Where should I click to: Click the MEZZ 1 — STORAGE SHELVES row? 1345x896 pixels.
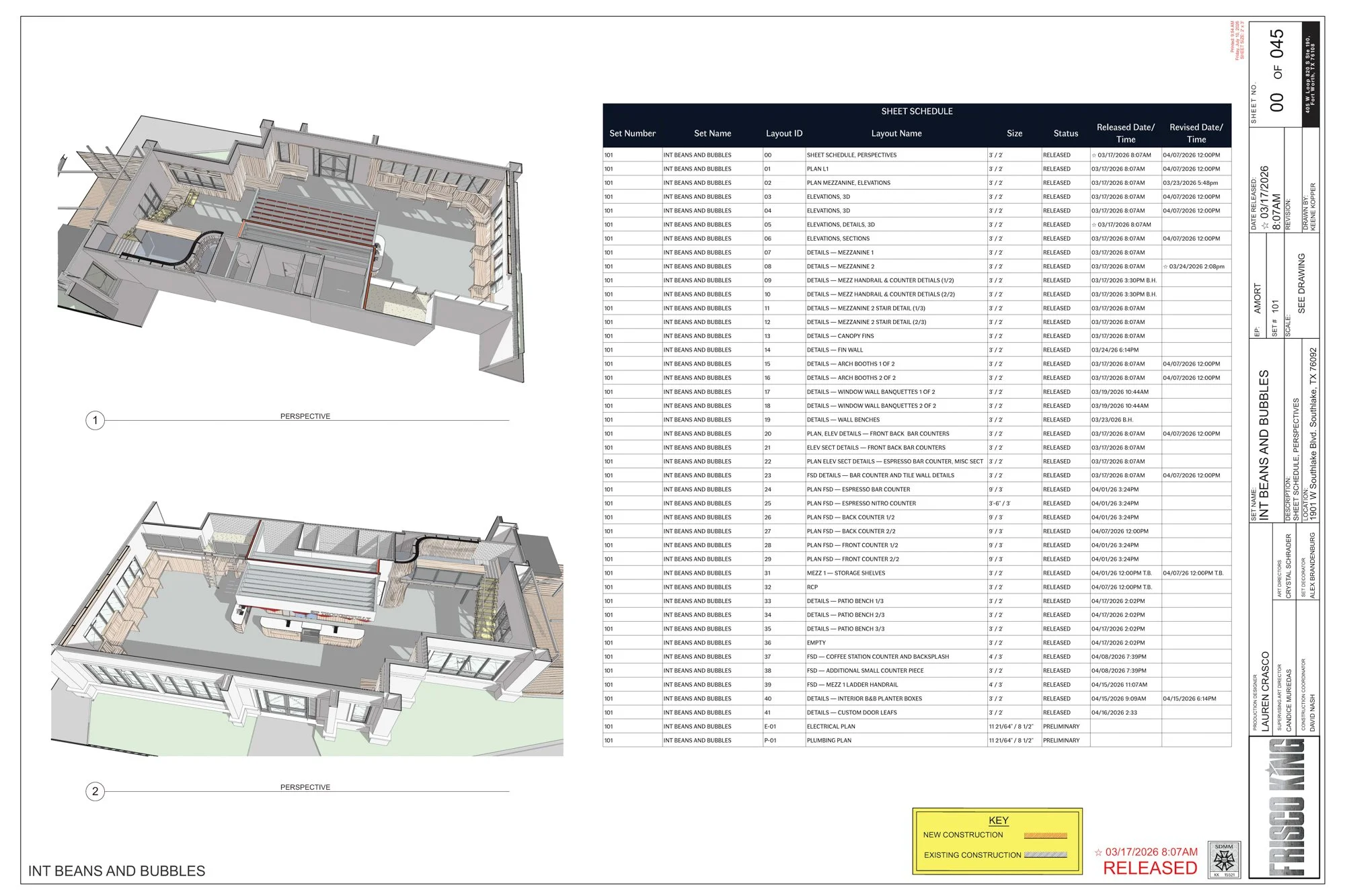917,573
